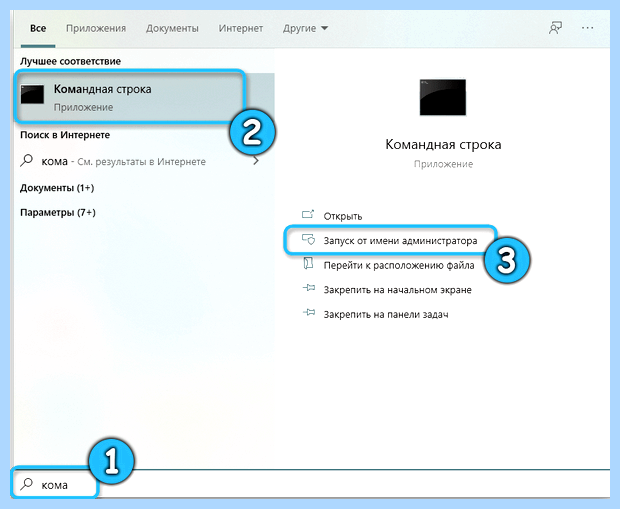Image resolution: width=620 pixels, height=509 pixels.
Task: Click the Открыть window icon
Action: point(308,214)
